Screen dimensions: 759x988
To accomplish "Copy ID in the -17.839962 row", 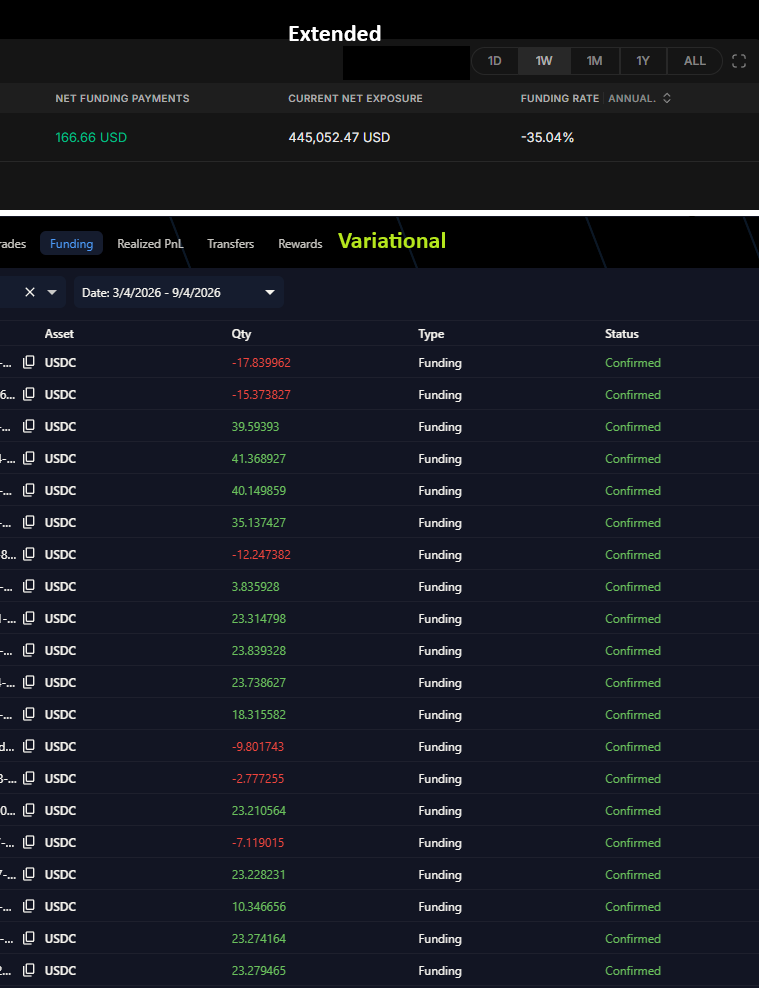I will pos(28,362).
